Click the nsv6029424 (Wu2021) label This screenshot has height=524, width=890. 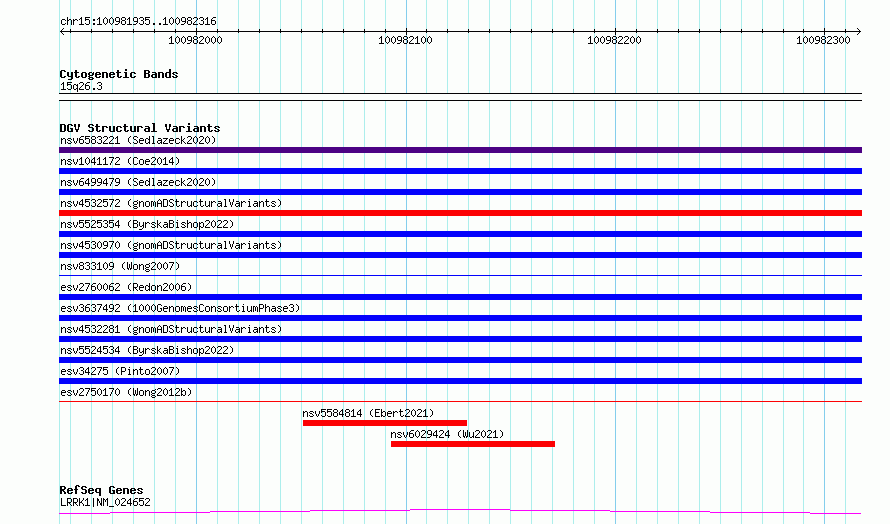point(447,434)
